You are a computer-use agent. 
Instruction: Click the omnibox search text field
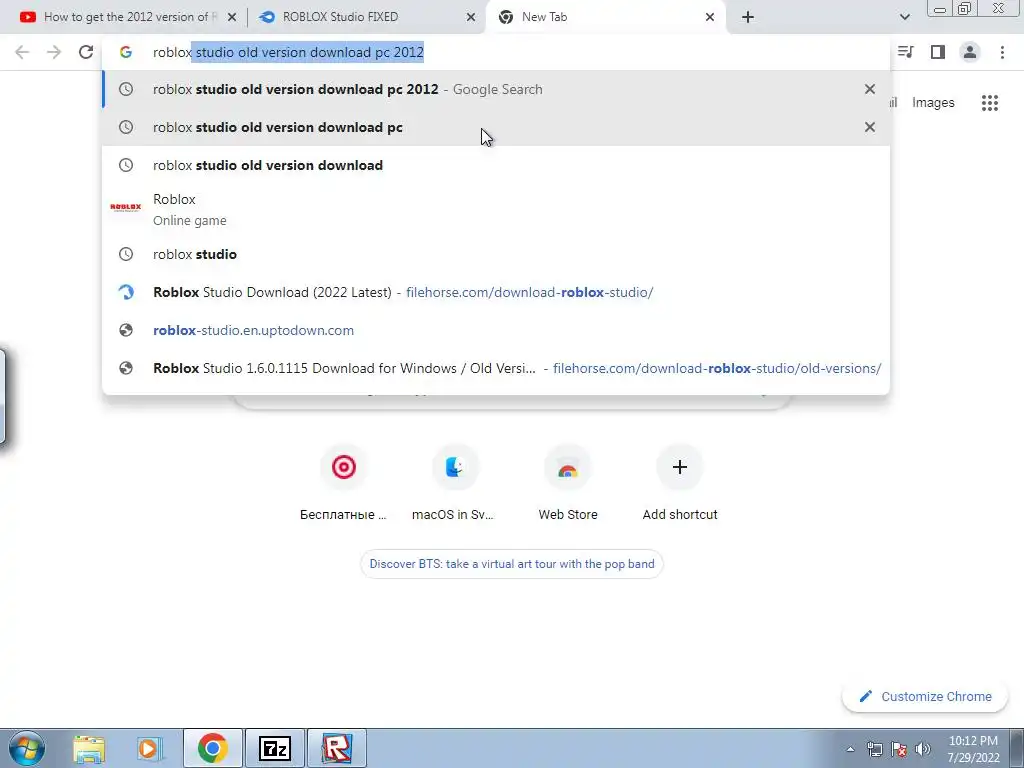click(496, 52)
